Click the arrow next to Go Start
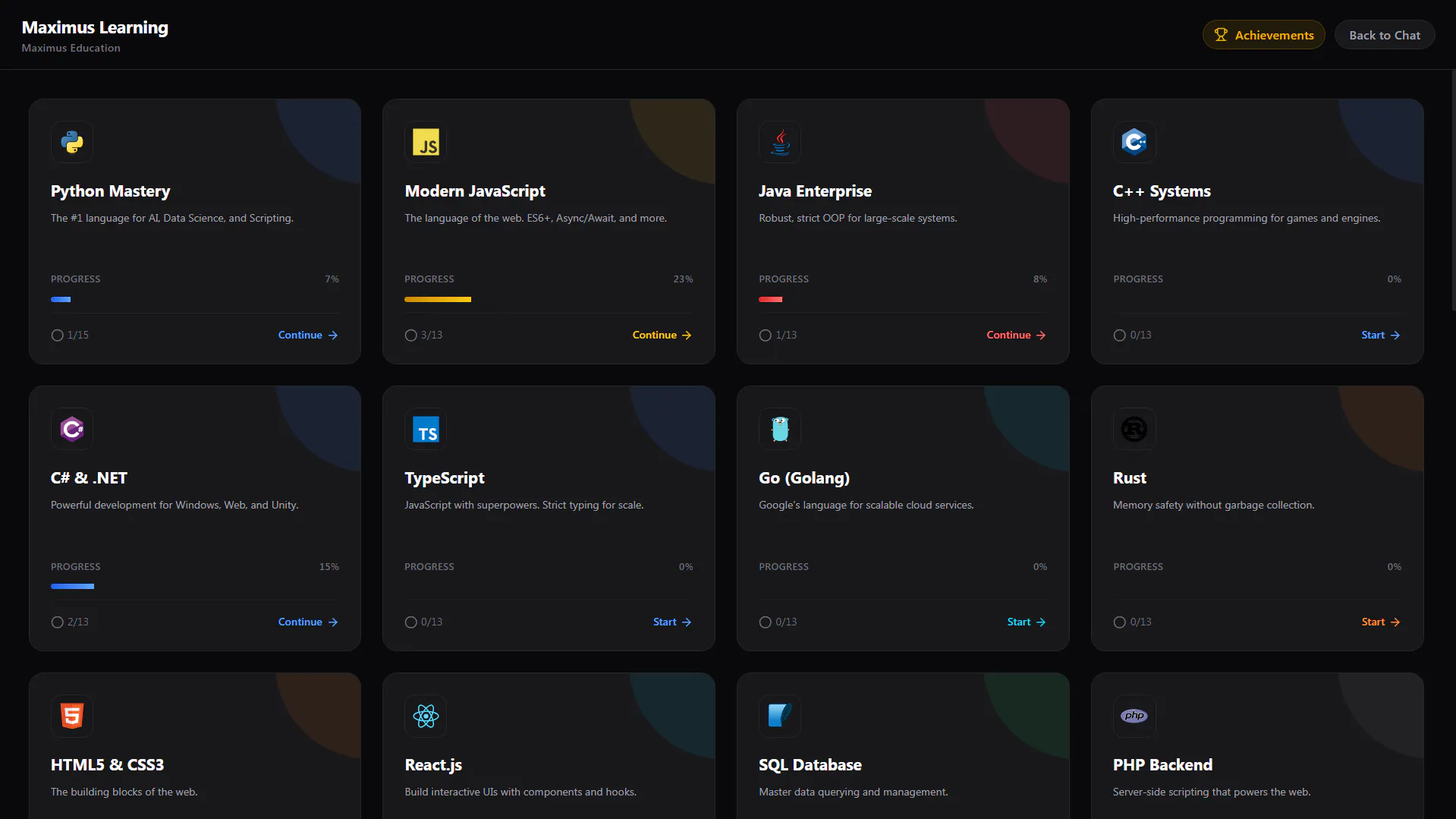 pyautogui.click(x=1041, y=622)
